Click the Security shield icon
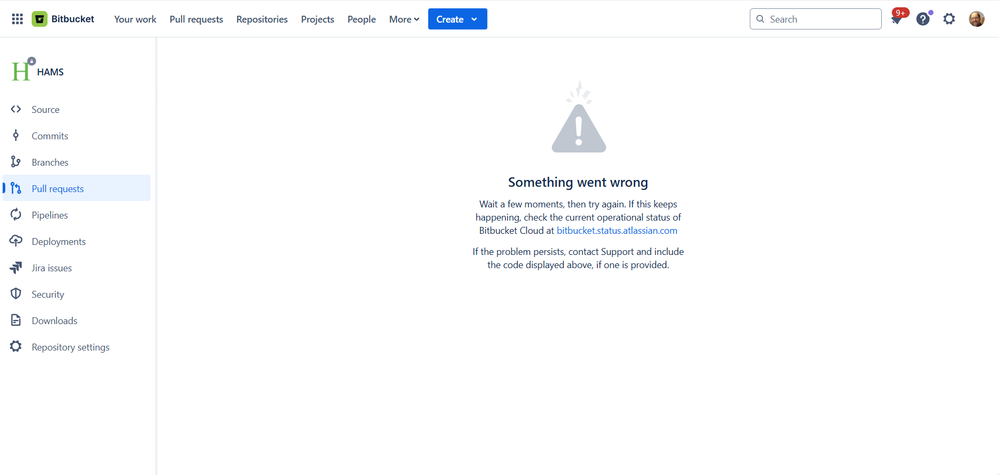 [x=16, y=294]
